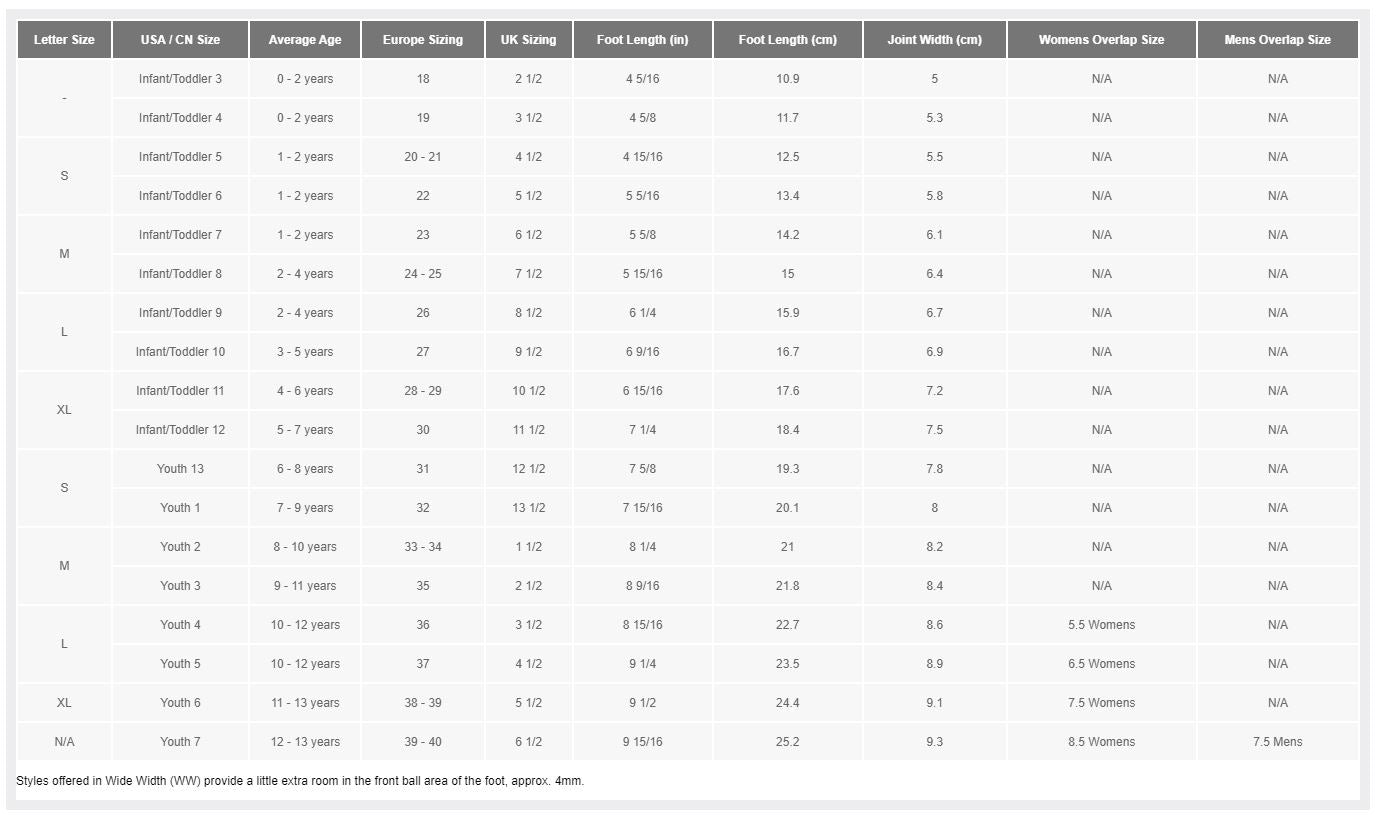Select the Youth 13 size cell

pyautogui.click(x=180, y=469)
